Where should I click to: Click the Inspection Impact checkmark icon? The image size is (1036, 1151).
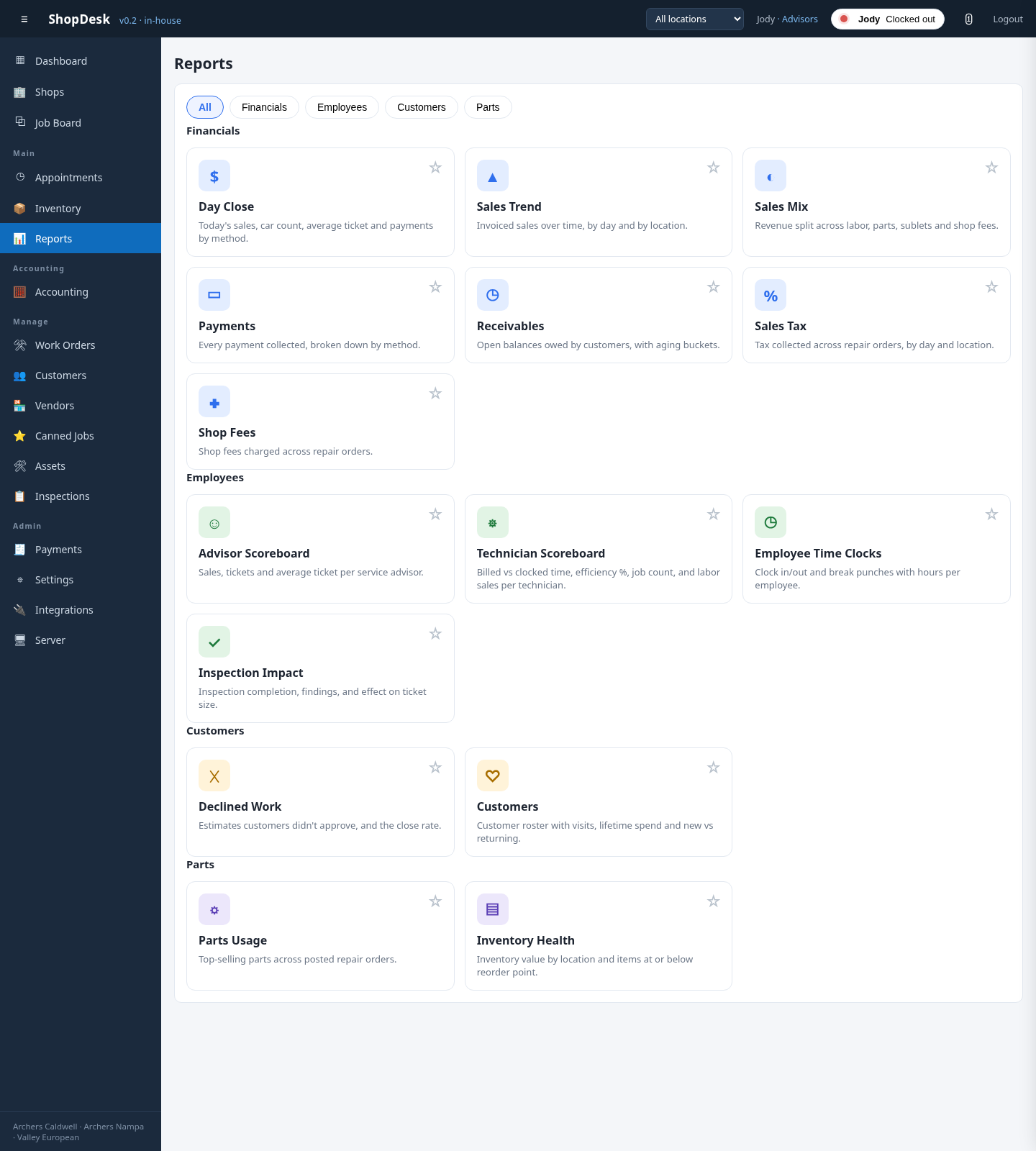214,642
